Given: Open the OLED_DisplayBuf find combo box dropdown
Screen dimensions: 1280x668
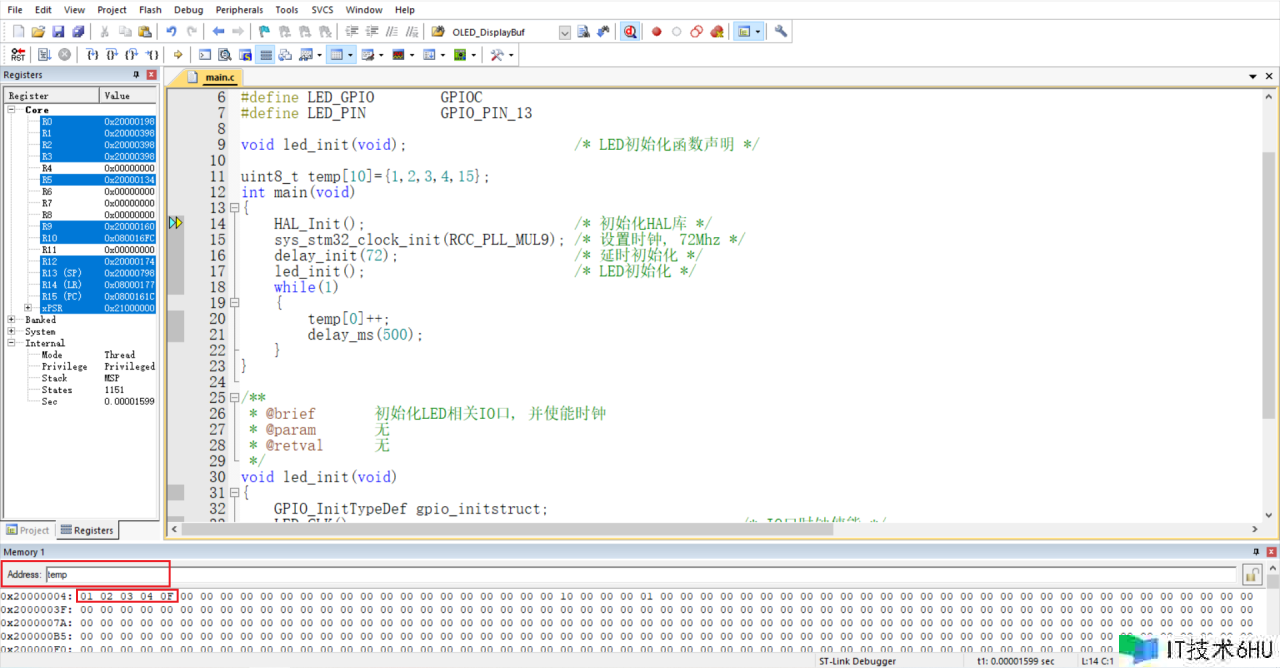Looking at the screenshot, I should pos(564,32).
